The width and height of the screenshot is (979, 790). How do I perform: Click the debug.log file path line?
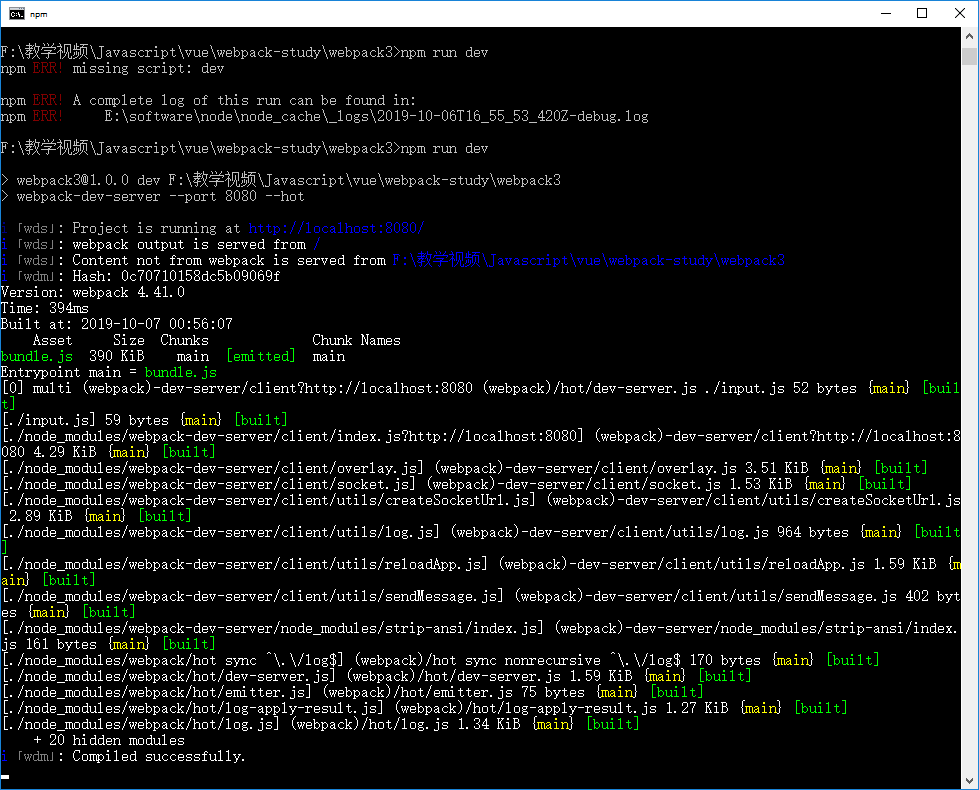pos(376,116)
